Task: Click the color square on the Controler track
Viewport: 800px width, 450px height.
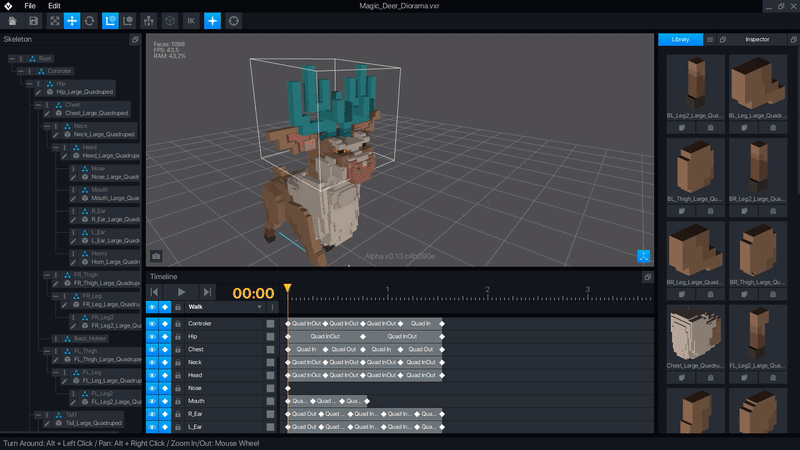Action: [271, 324]
